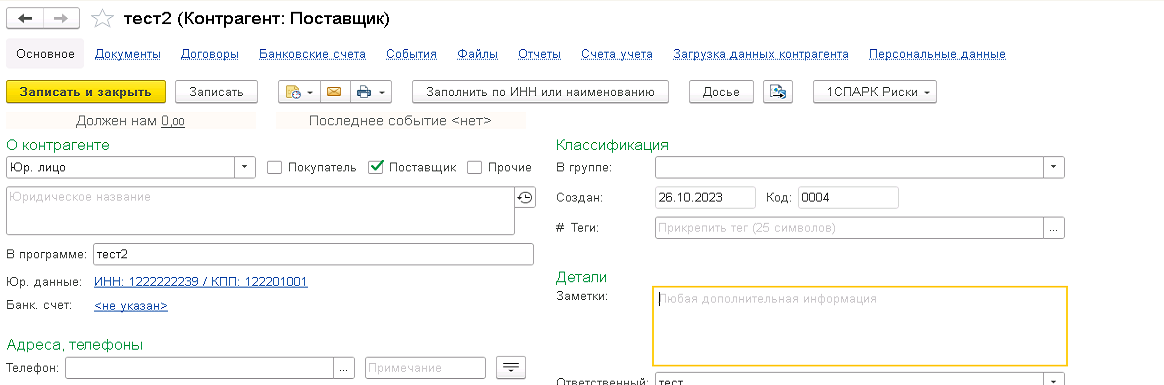1164x385 pixels.
Task: Click the printer icon
Action: coord(364,92)
